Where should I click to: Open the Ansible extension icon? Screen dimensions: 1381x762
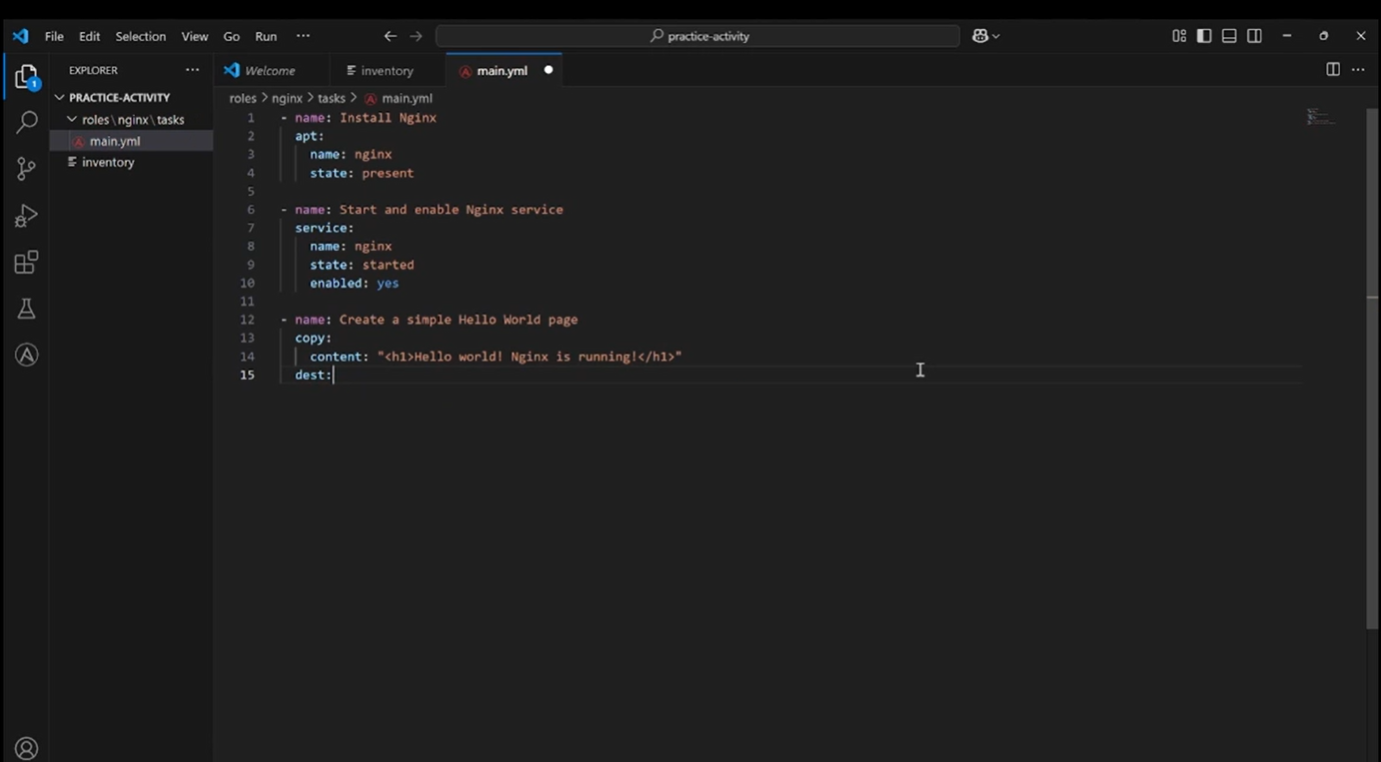(x=26, y=355)
